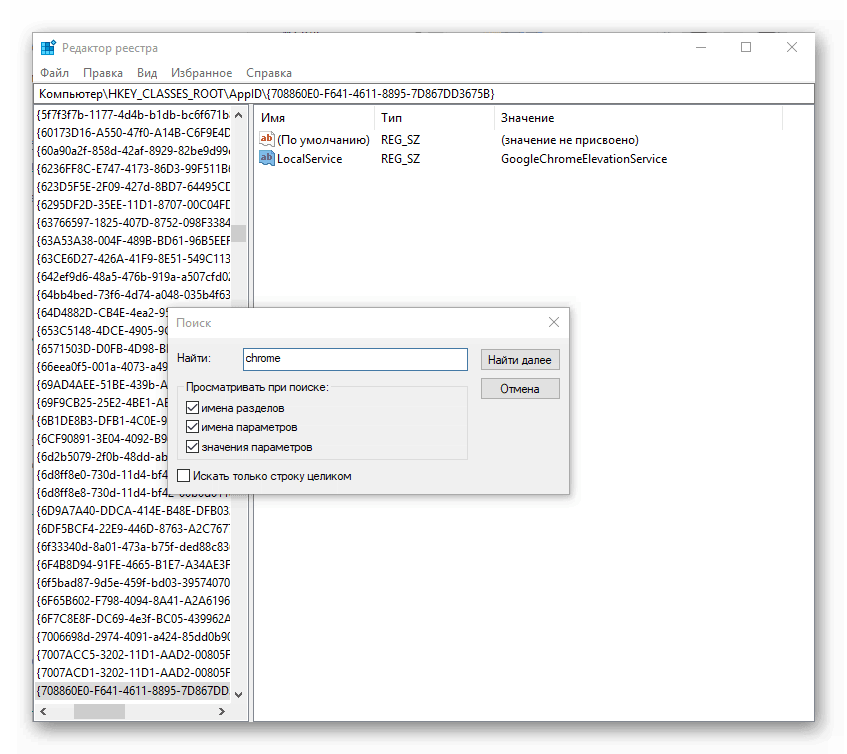Open the «Избранное» menu
This screenshot has height=754, width=847.
tap(201, 73)
